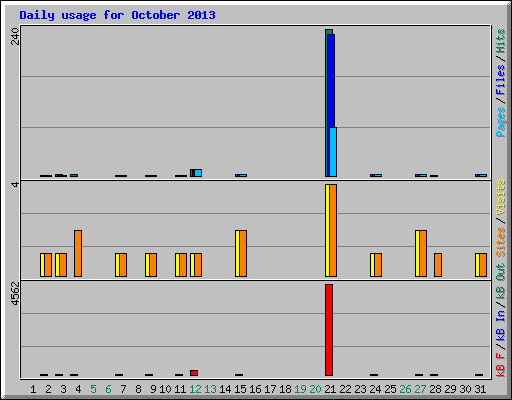The height and width of the screenshot is (400, 512).
Task: Click the day '1' x-axis label
Action: [x=33, y=389]
